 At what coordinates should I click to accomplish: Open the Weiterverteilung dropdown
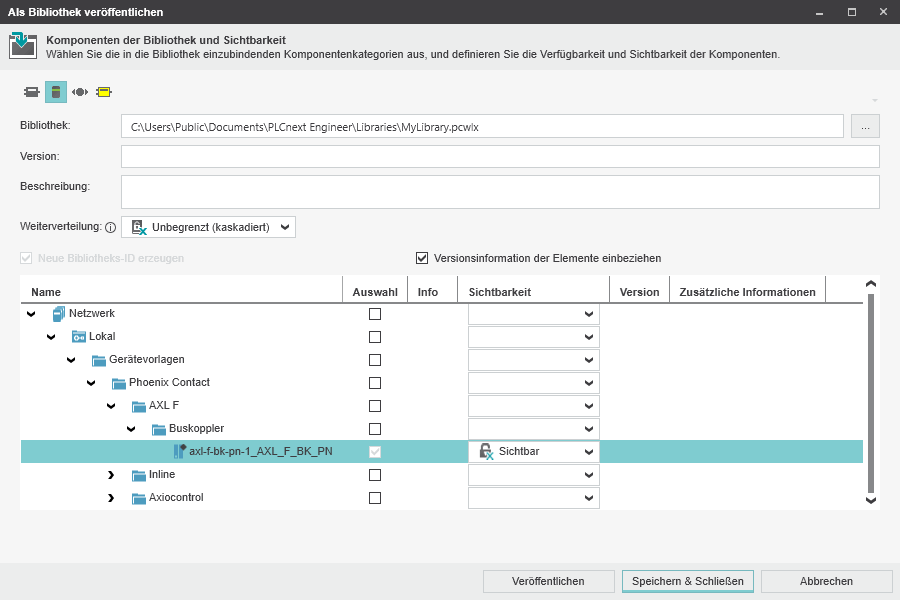click(x=208, y=227)
